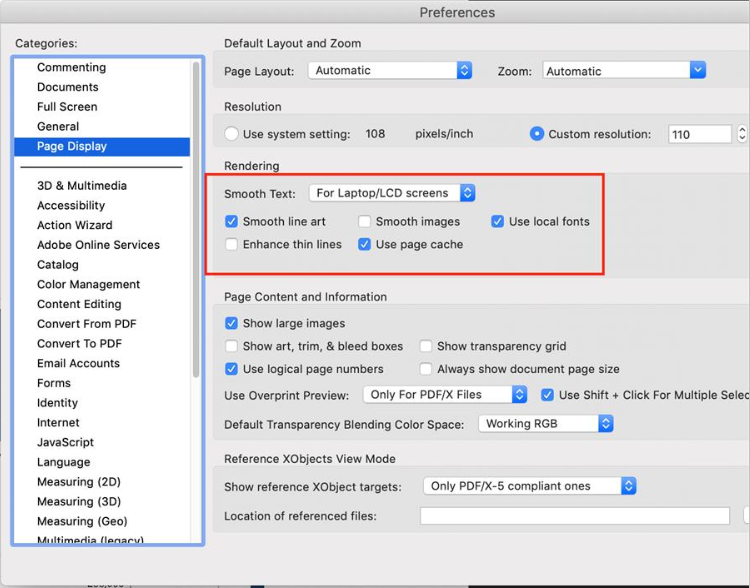Select the Color Management category
The width and height of the screenshot is (750, 588).
[x=88, y=284]
